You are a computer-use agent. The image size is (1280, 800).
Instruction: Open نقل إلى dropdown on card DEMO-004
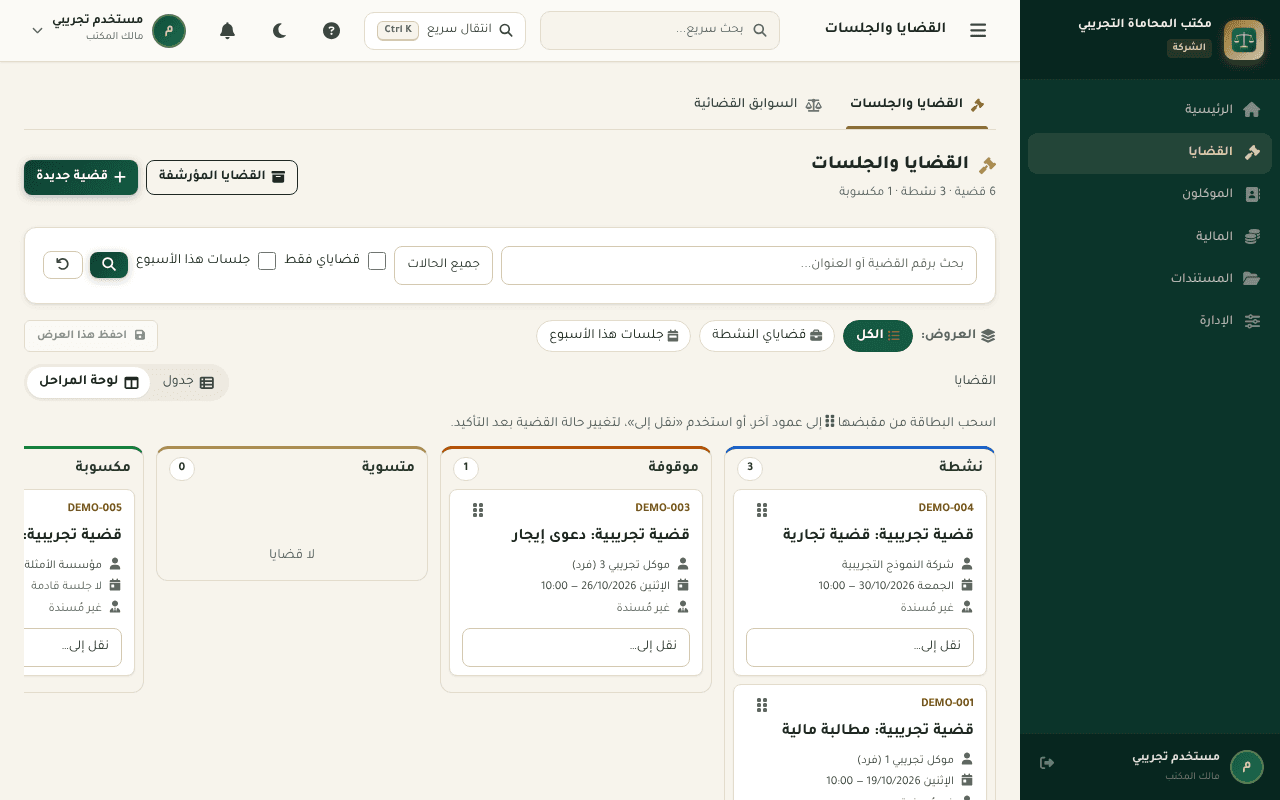860,647
